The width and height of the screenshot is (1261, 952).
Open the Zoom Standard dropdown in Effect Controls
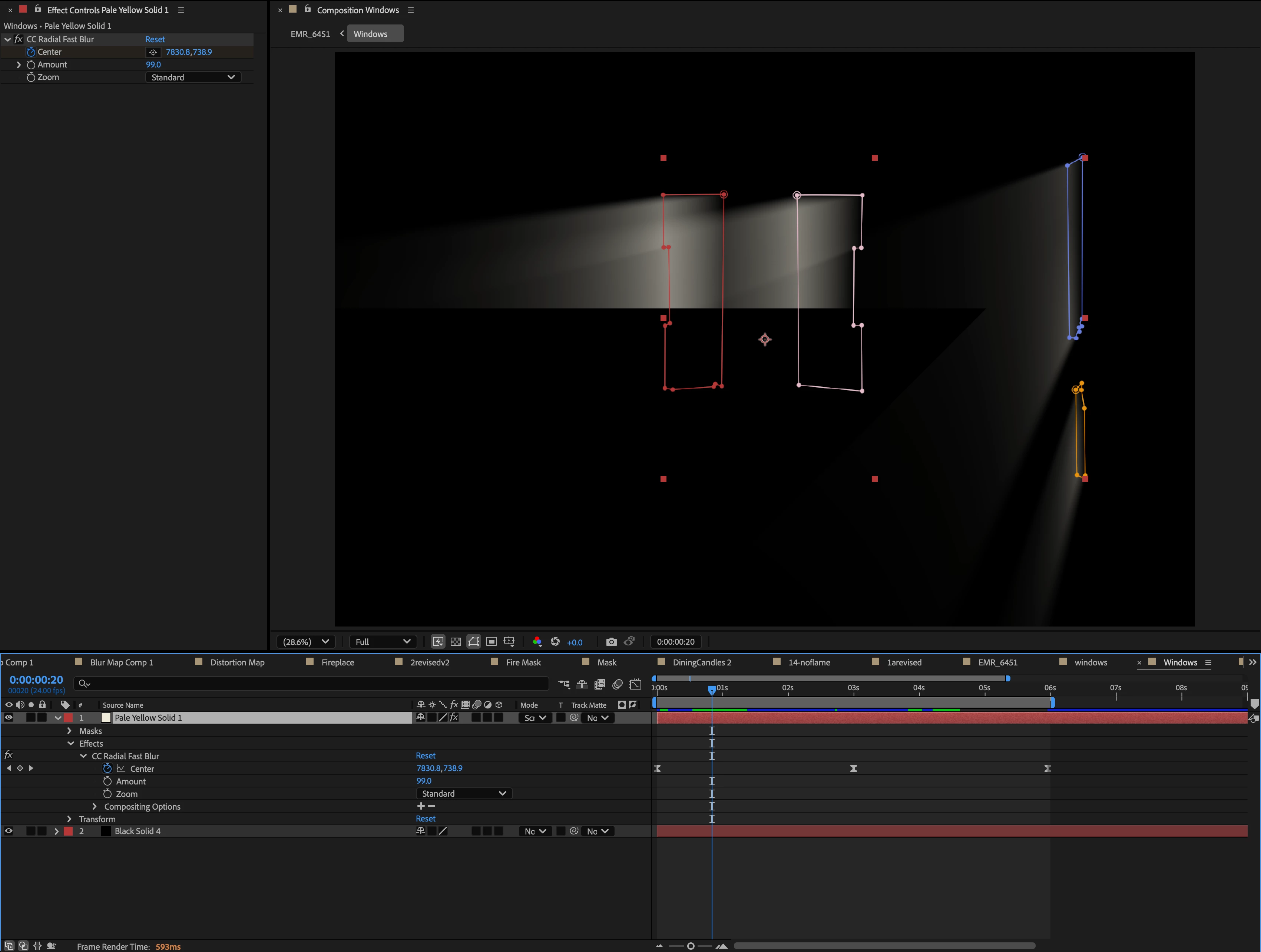click(x=193, y=77)
